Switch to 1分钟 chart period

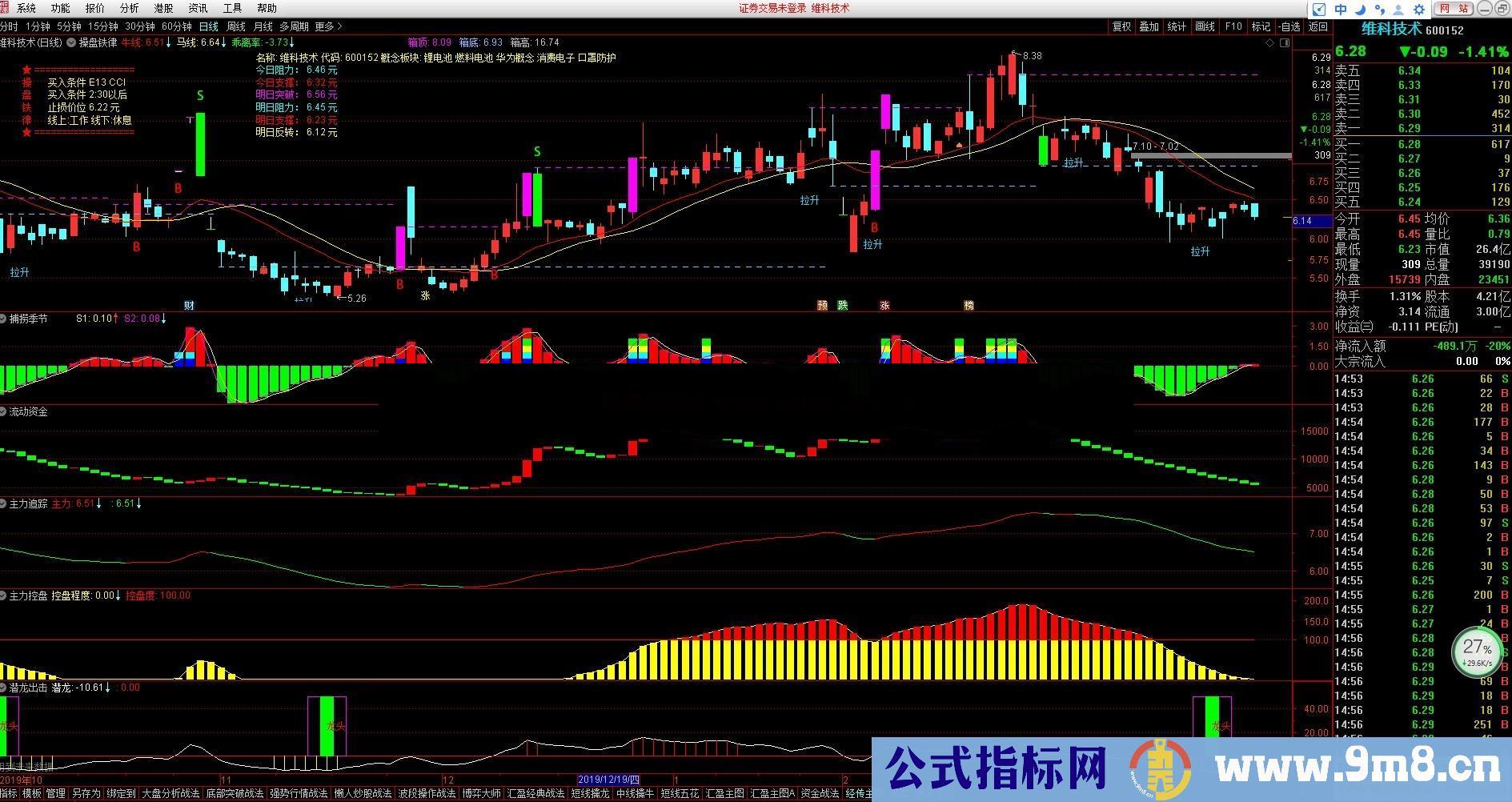coord(38,26)
